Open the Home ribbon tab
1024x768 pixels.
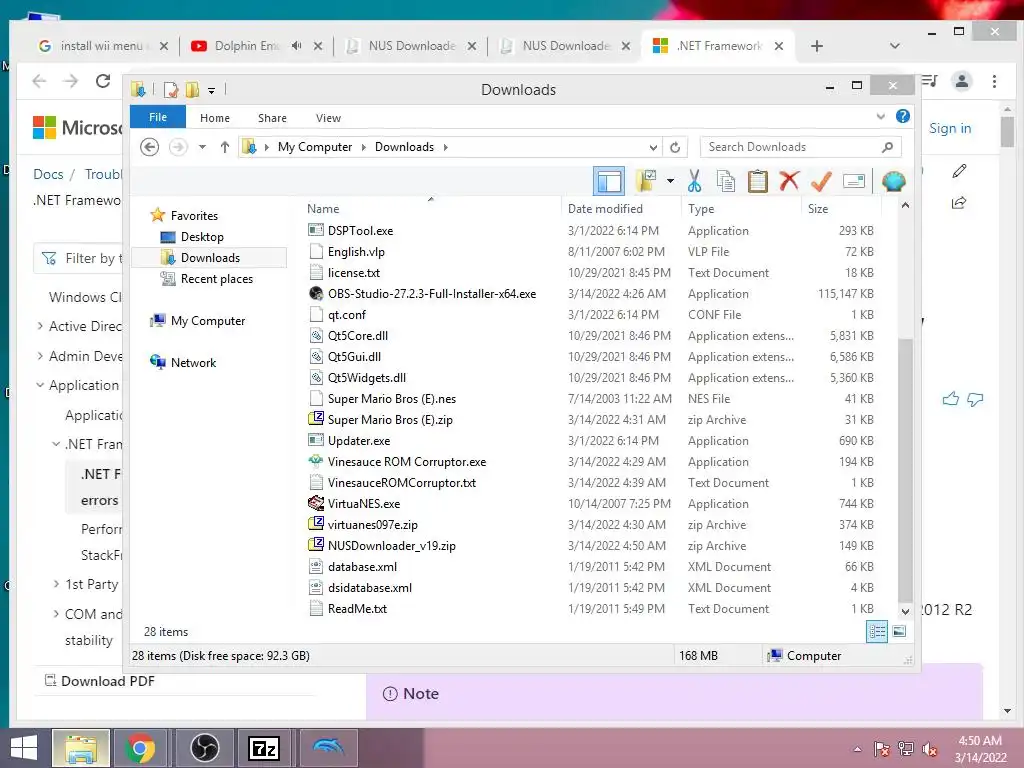click(215, 118)
